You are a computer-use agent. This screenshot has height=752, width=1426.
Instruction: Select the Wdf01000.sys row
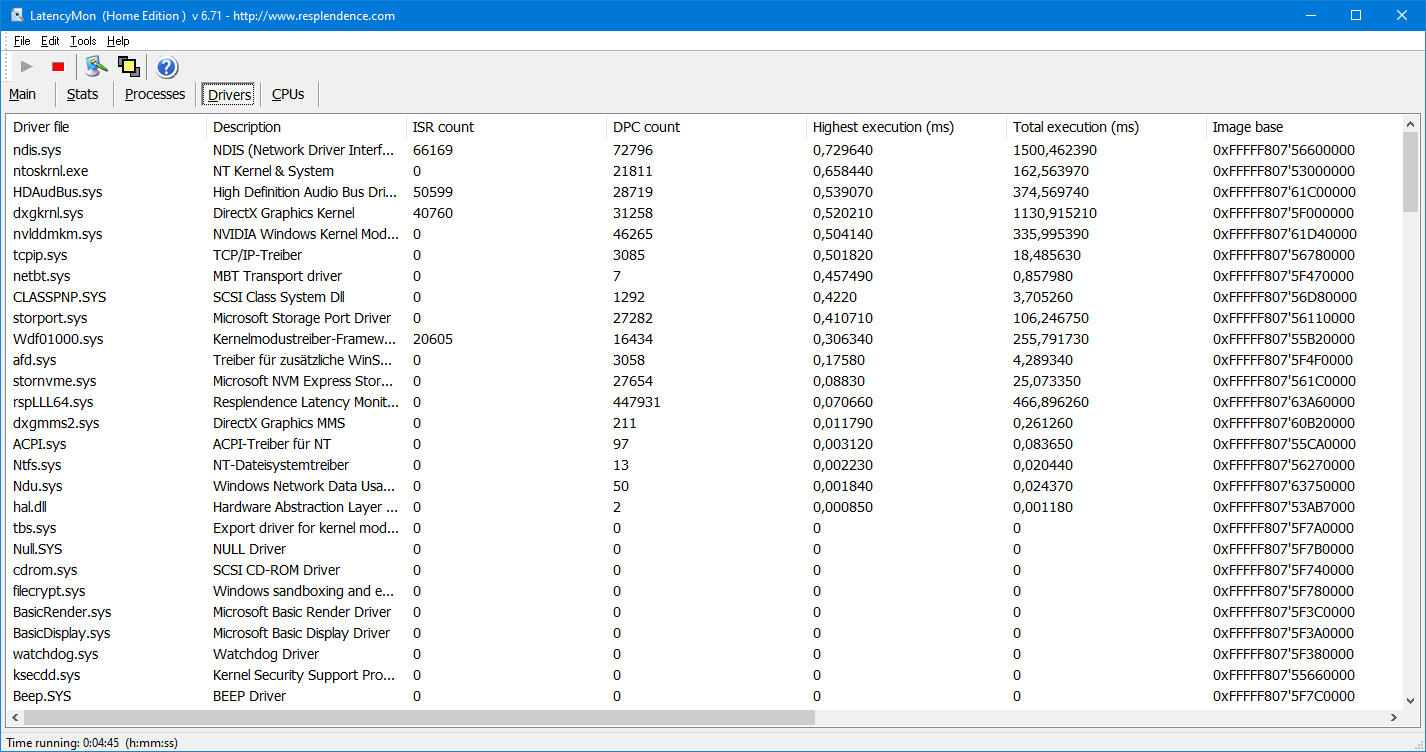click(704, 339)
